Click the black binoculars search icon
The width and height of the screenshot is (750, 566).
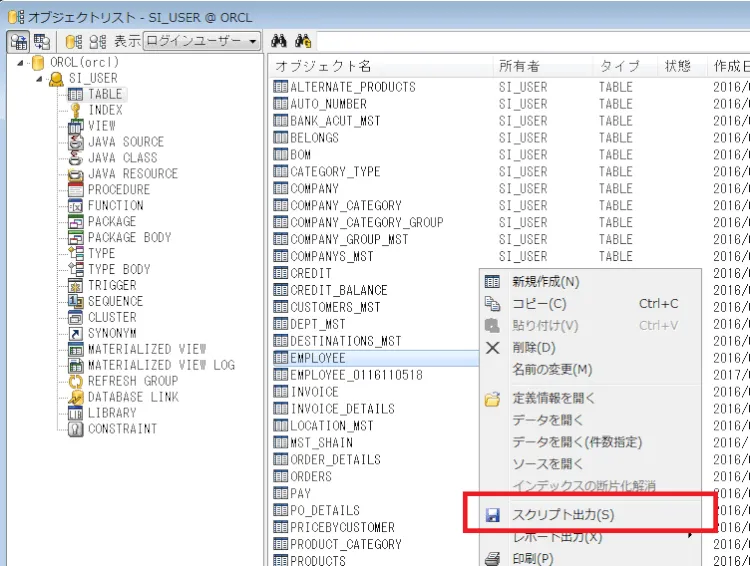coord(279,41)
